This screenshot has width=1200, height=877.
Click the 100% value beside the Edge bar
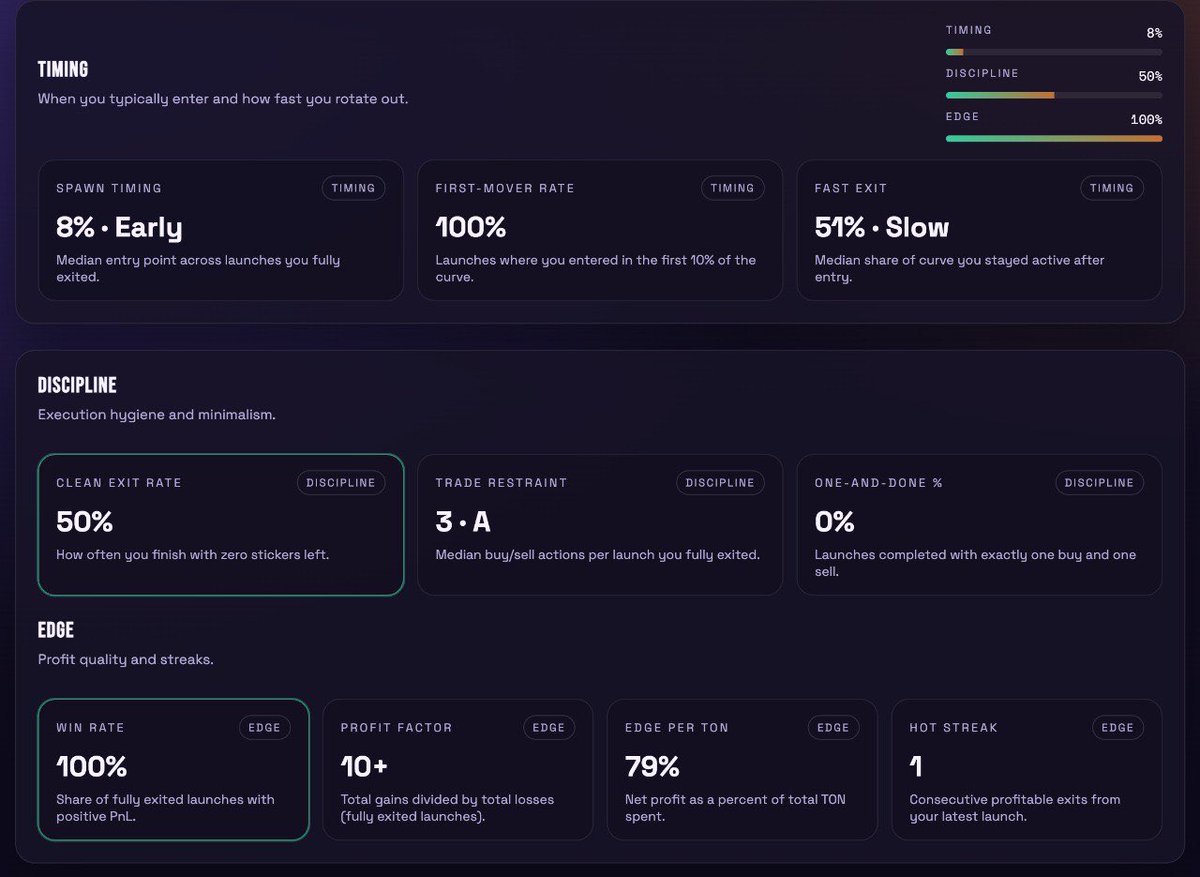tap(1146, 119)
